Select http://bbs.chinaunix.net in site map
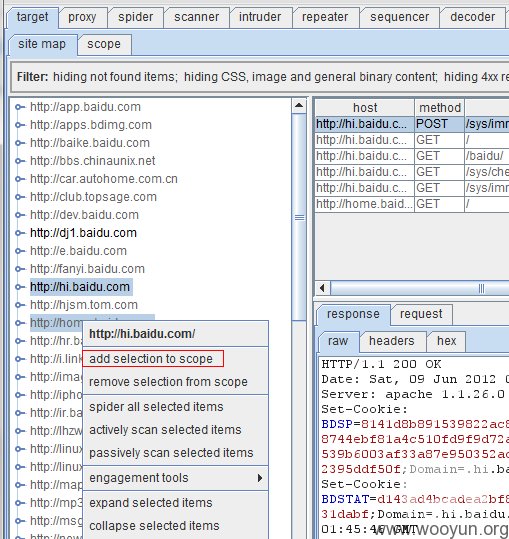Viewport: 509px width, 539px height. (x=93, y=161)
